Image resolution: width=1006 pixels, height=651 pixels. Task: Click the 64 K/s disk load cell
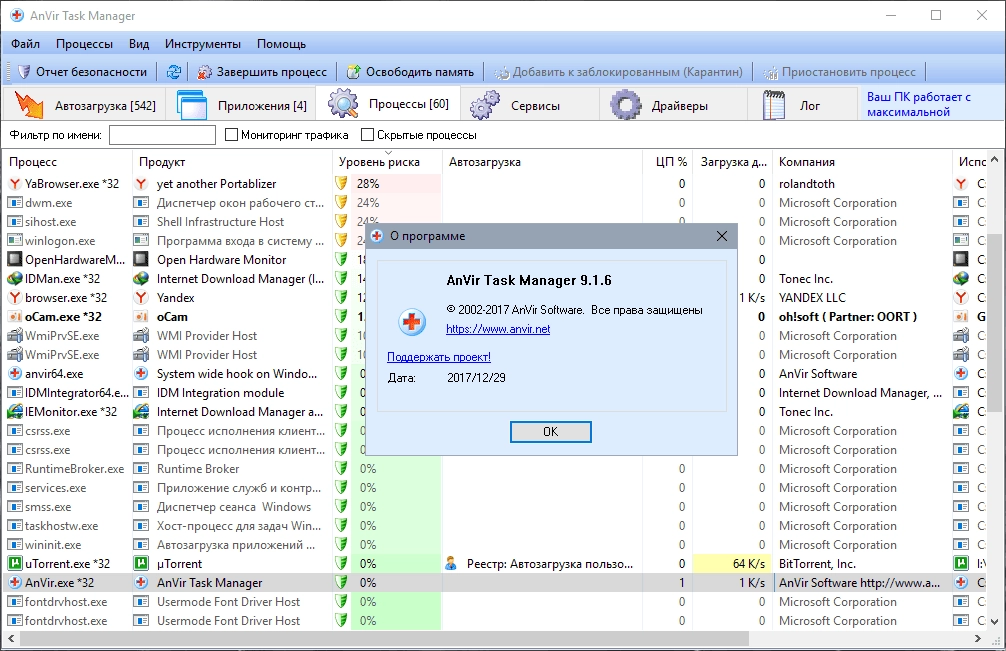click(x=732, y=564)
